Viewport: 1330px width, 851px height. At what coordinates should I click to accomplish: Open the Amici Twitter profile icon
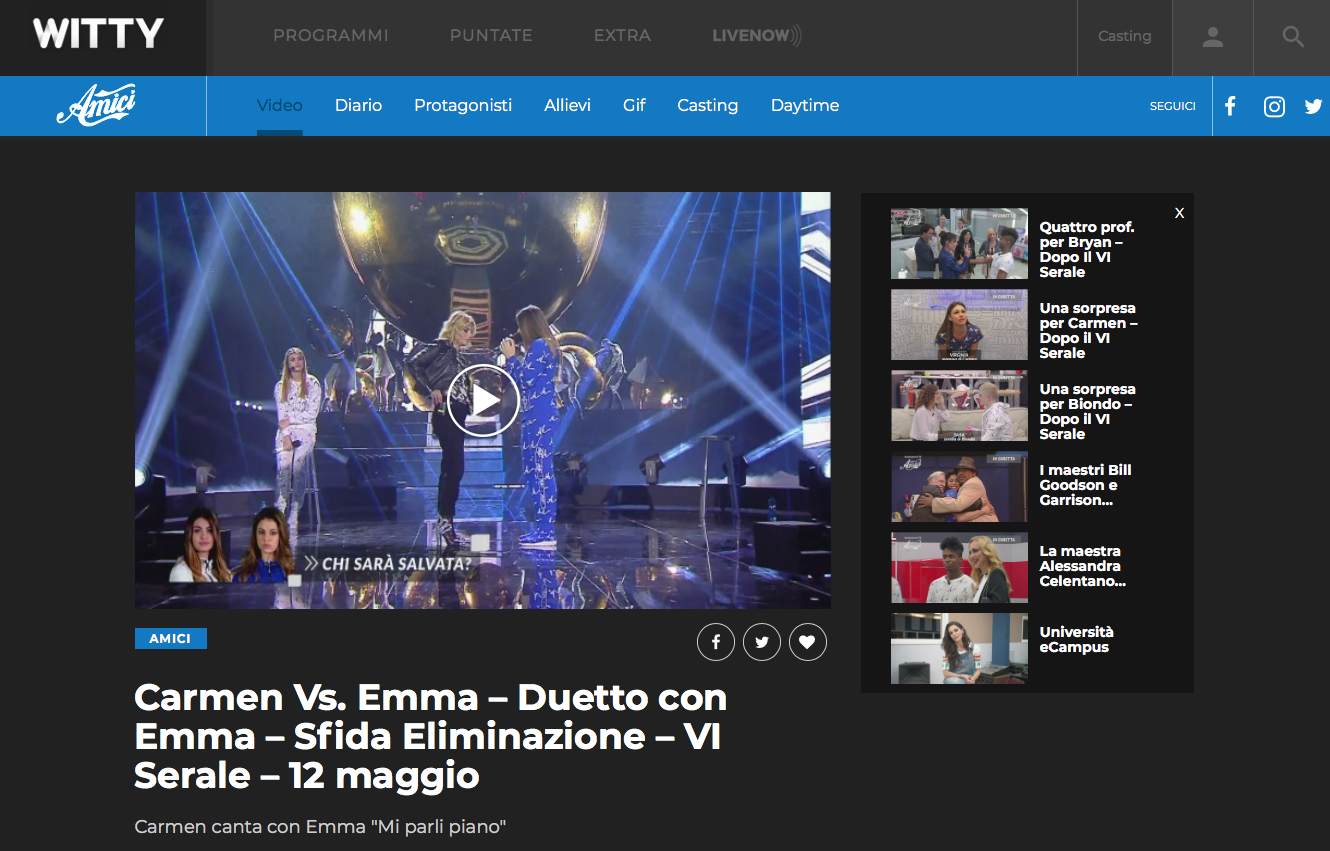point(1313,105)
